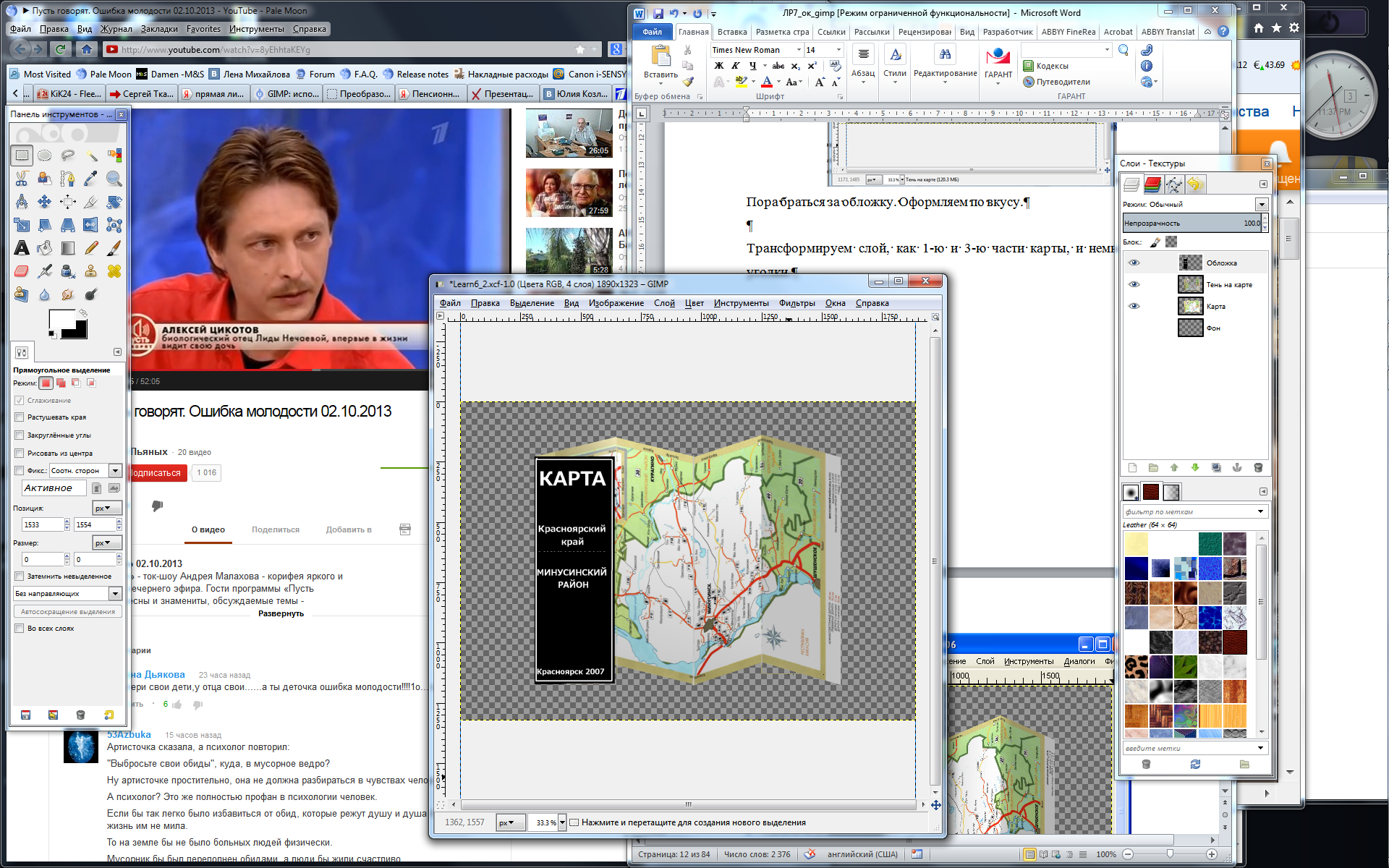Select the Fuzzy Select magic wand tool

tap(91, 156)
